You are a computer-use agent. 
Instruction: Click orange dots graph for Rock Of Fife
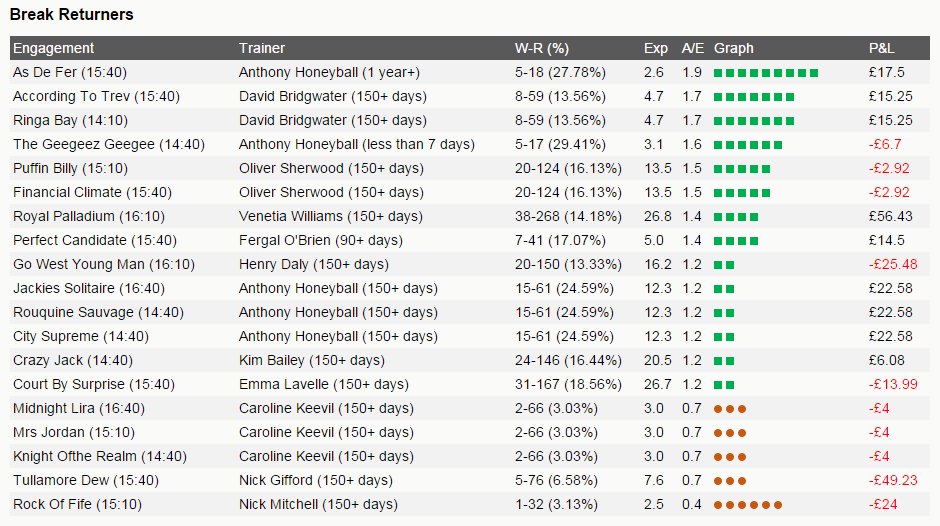pyautogui.click(x=748, y=505)
